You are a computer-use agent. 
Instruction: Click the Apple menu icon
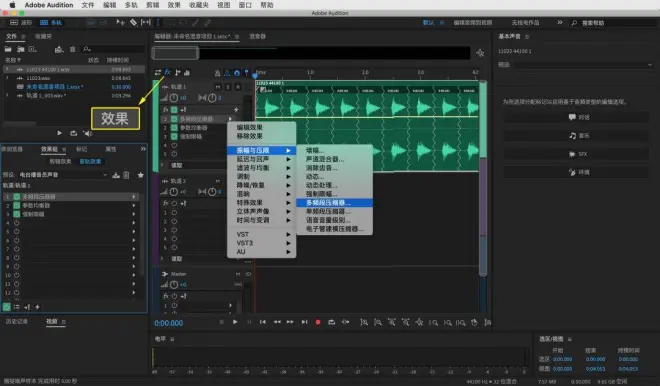[12, 5]
